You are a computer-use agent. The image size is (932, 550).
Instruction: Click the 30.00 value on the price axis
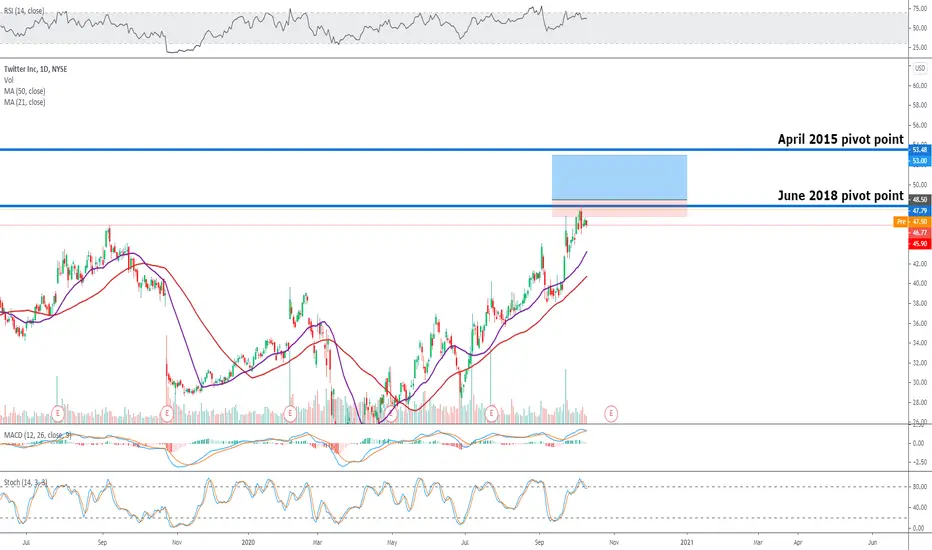(x=920, y=383)
